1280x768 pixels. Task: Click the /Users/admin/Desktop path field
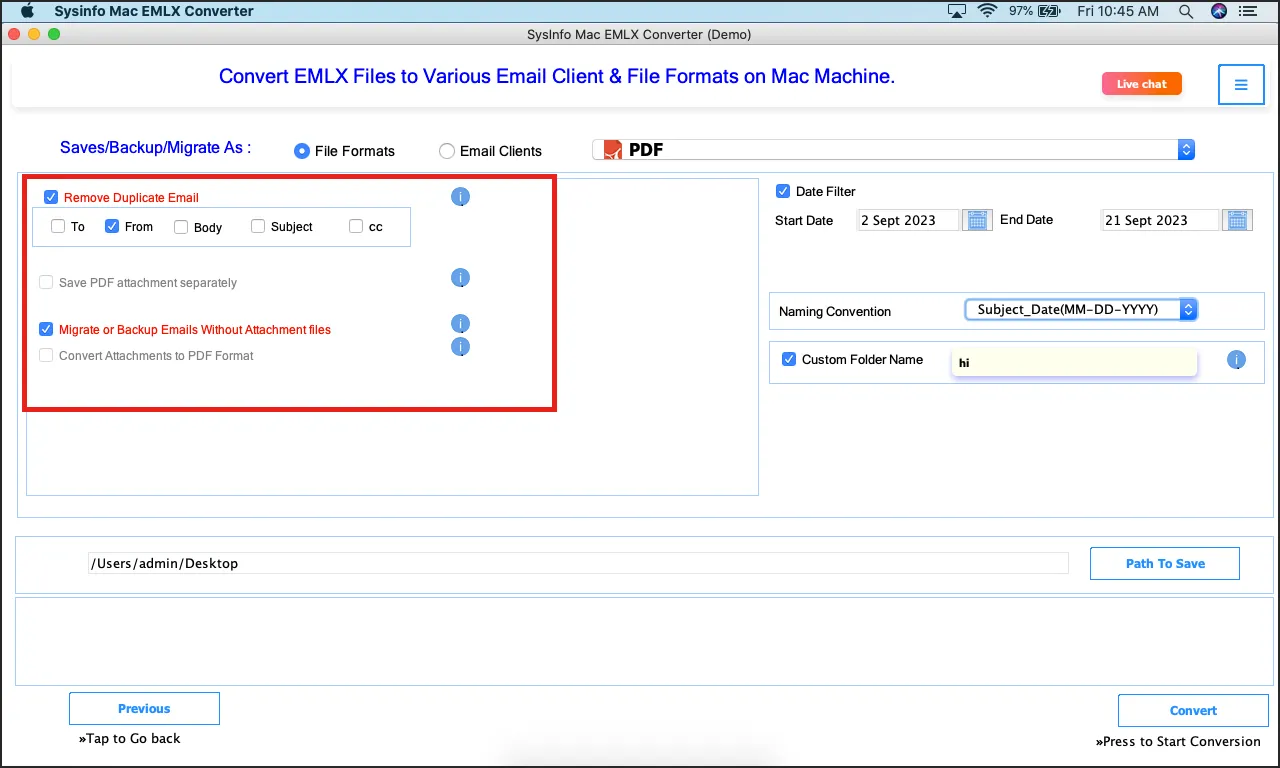(x=578, y=563)
